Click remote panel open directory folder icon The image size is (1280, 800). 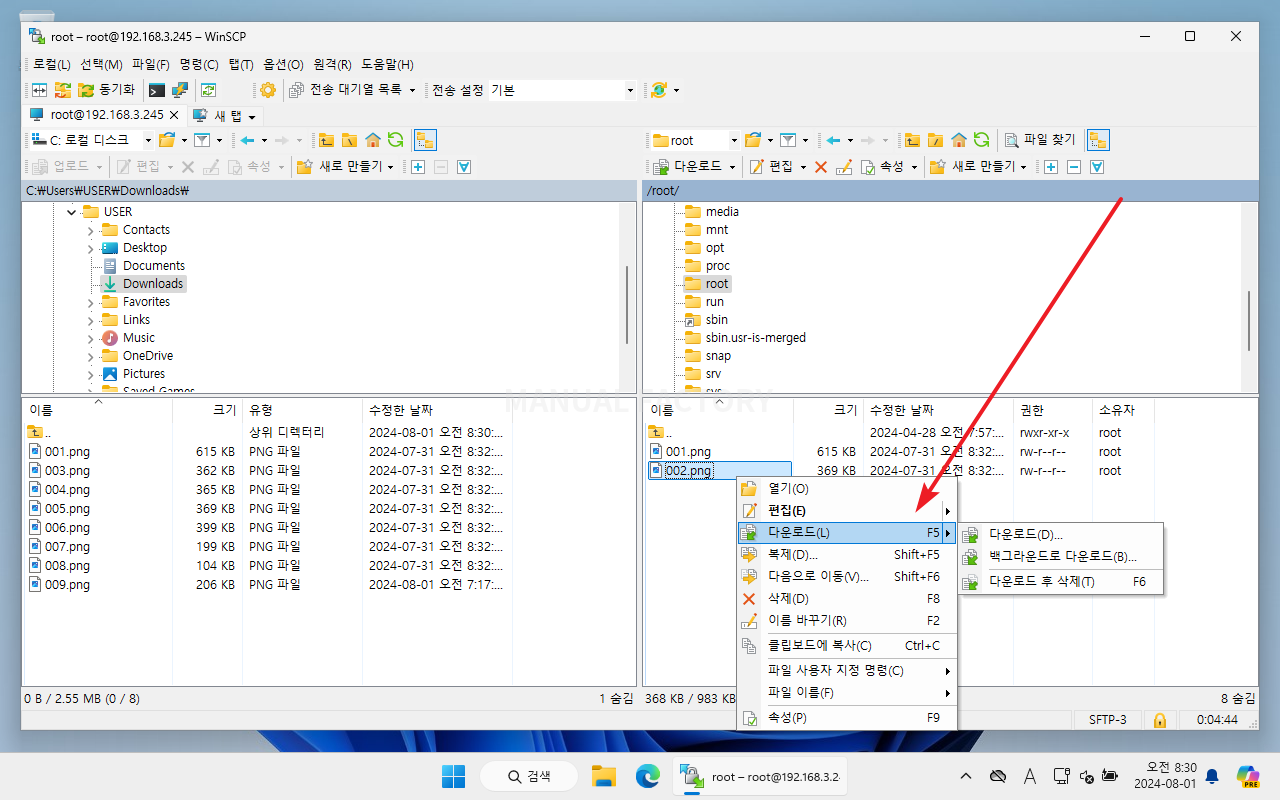[754, 140]
